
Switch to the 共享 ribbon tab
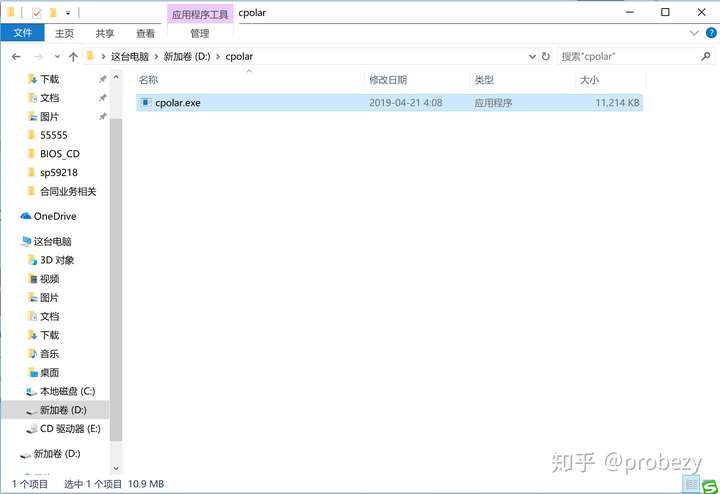point(105,34)
